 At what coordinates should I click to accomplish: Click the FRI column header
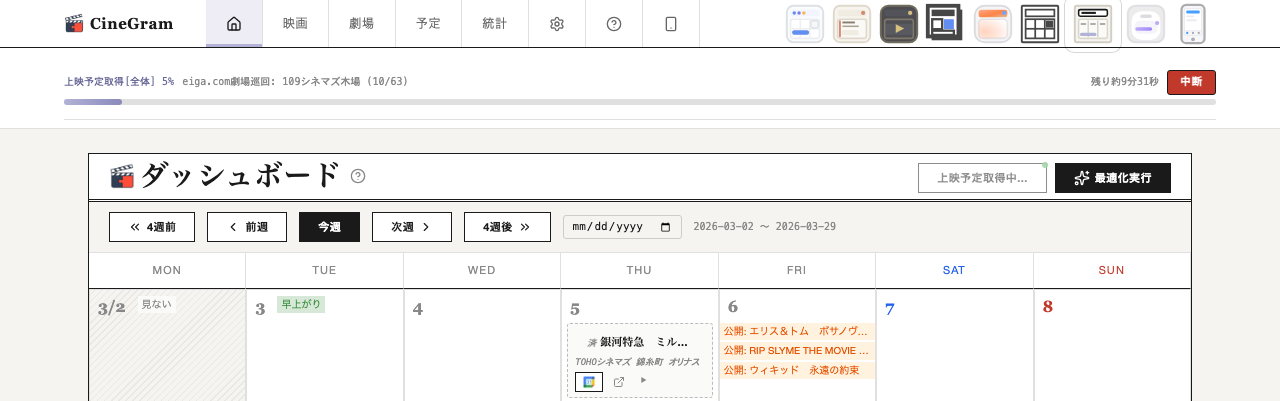(797, 271)
